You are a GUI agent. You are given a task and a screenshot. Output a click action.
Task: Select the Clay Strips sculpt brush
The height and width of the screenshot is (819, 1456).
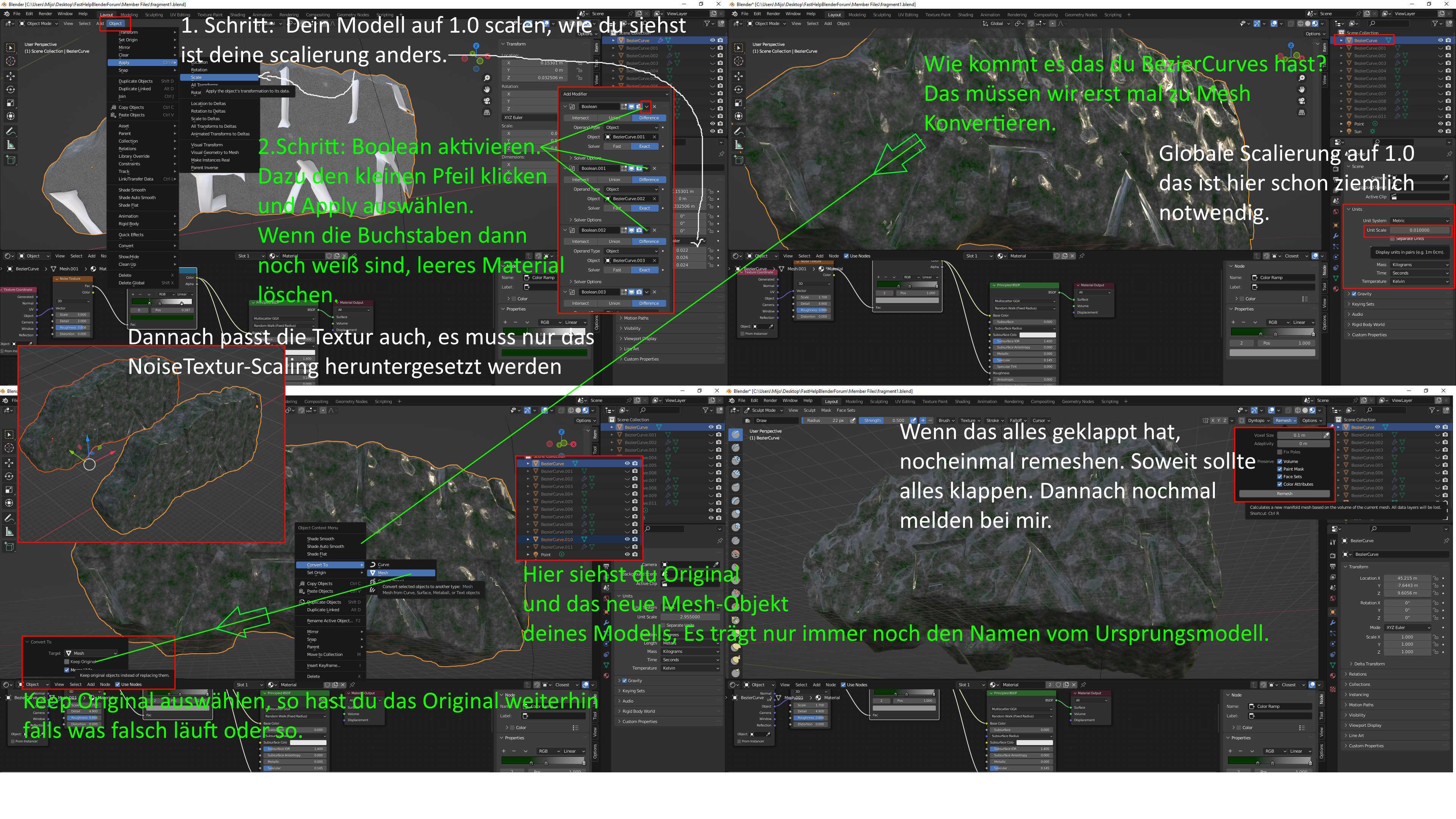(x=735, y=474)
